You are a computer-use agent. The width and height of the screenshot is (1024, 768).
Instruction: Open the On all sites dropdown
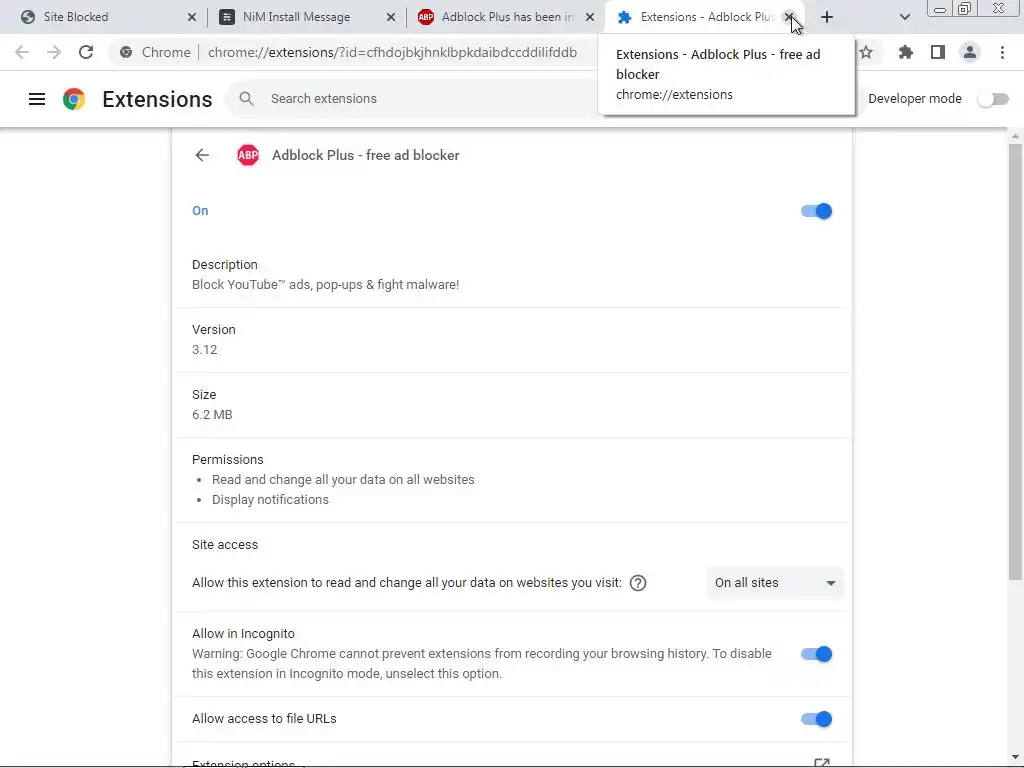point(775,583)
